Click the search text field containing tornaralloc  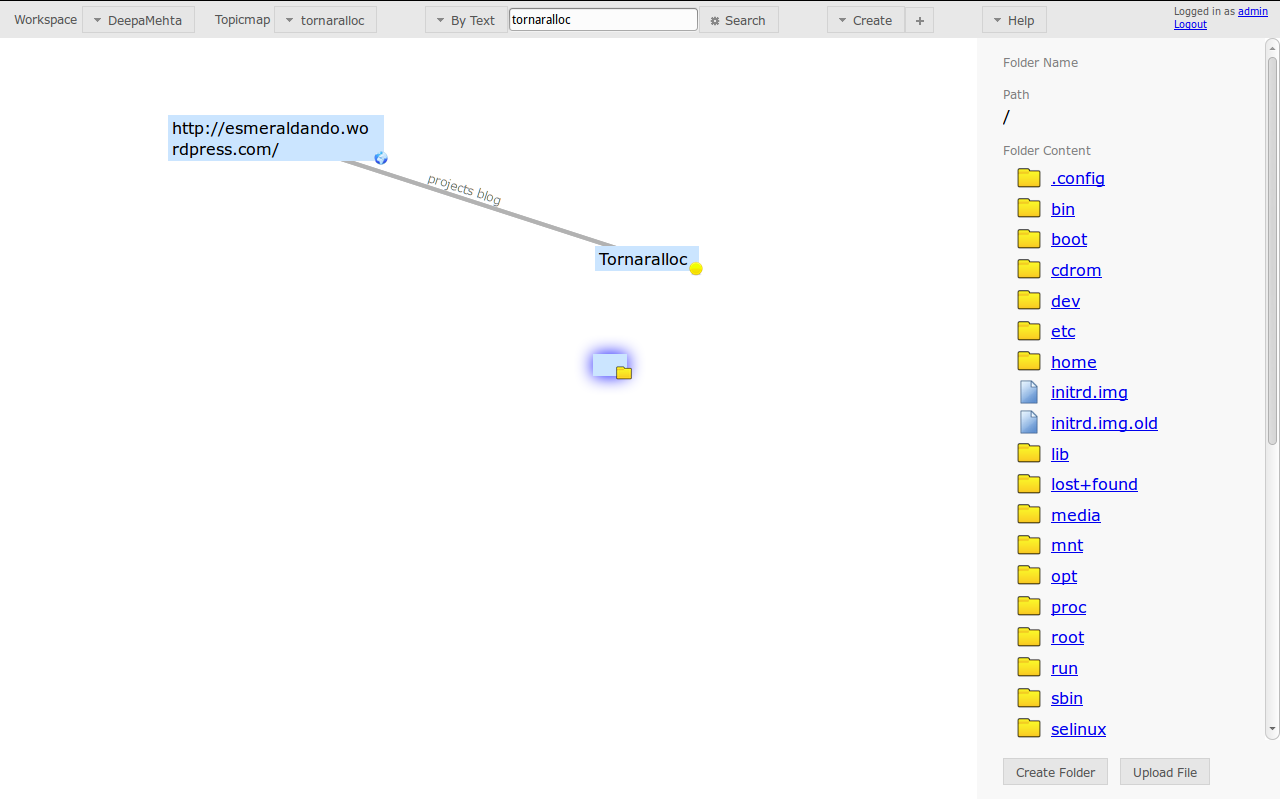click(x=603, y=19)
